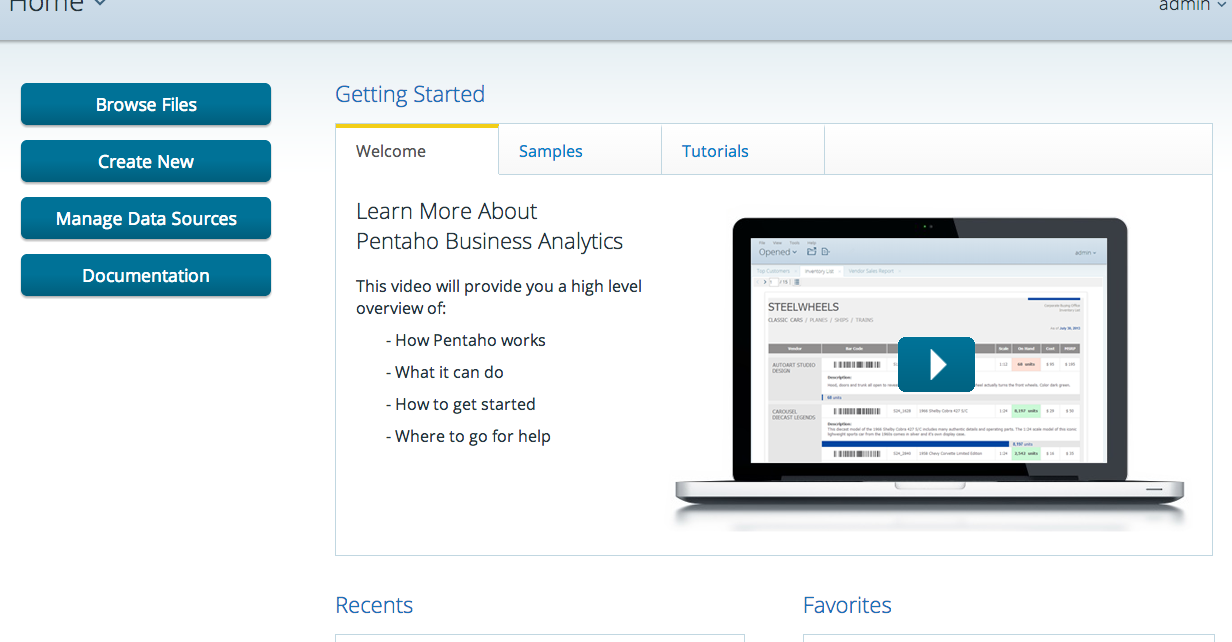Open Manage Data Sources
Viewport: 1232px width, 642px height.
point(146,218)
